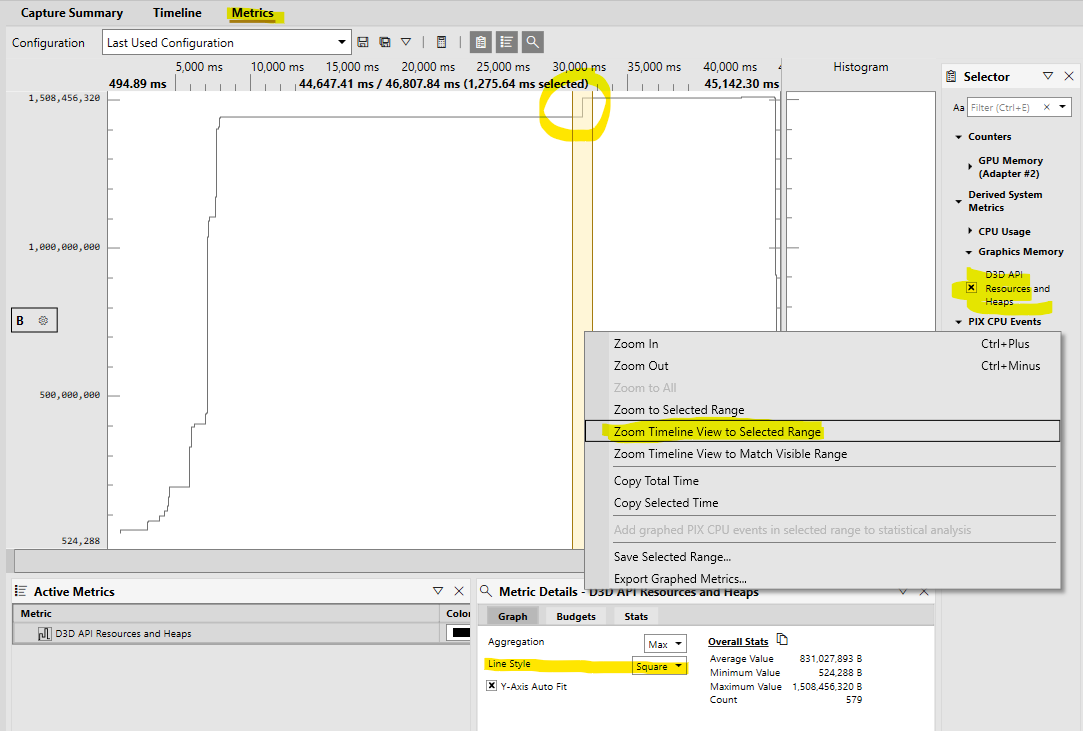
Task: Collapse the Graphics Memory node
Action: [969, 252]
